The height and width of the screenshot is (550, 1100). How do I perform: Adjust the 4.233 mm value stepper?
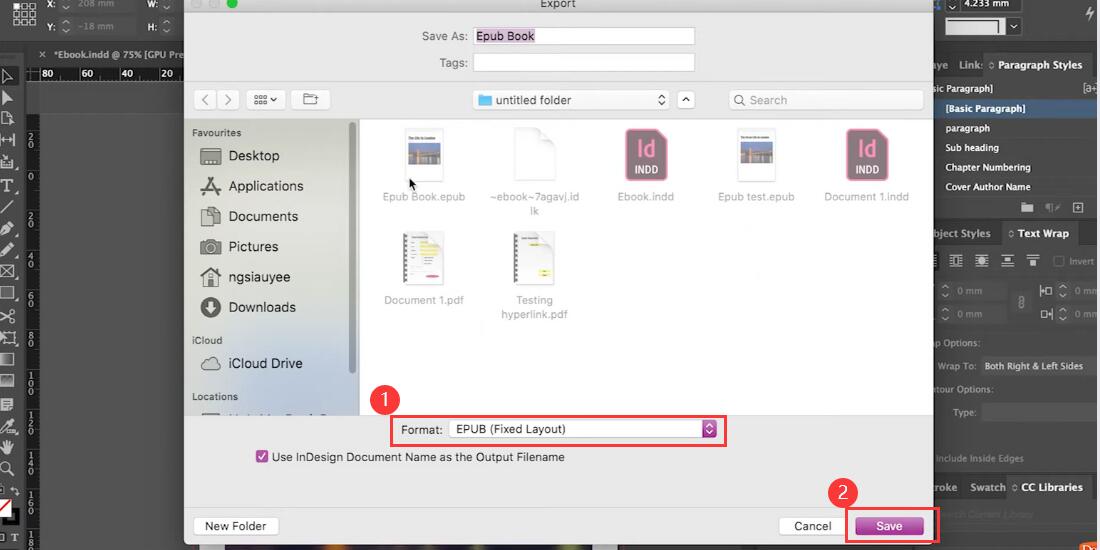[952, 4]
